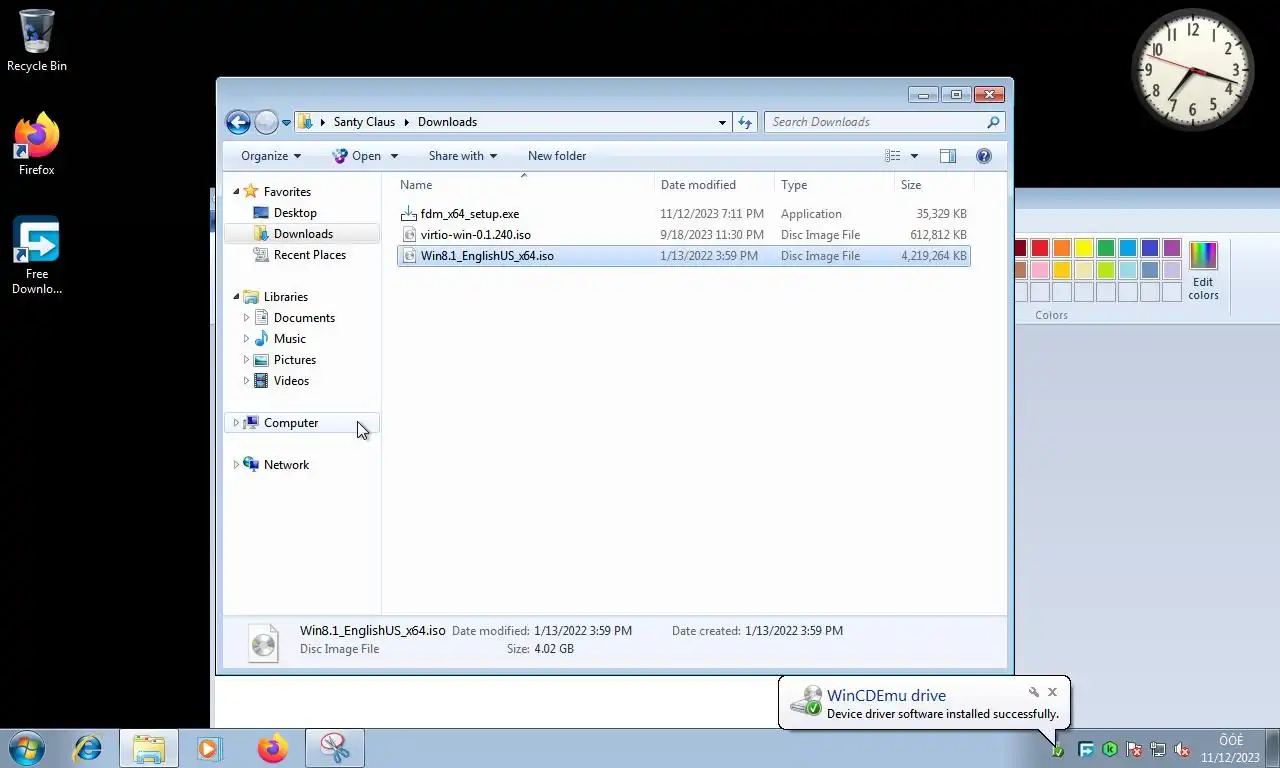Open Recent Places in navigation pane
This screenshot has width=1280, height=768.
click(309, 255)
